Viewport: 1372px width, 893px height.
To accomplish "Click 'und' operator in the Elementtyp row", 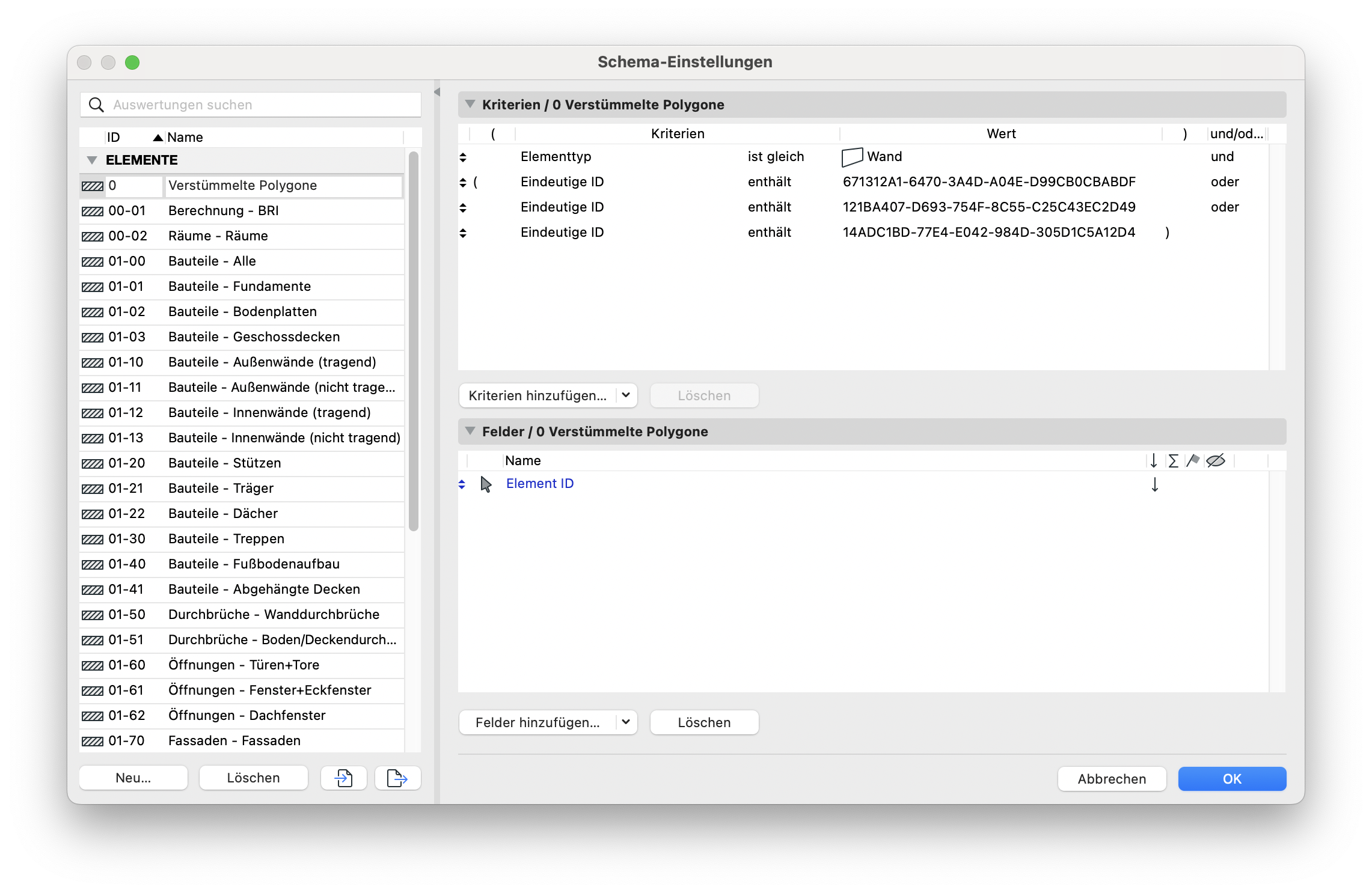I will pyautogui.click(x=1222, y=157).
